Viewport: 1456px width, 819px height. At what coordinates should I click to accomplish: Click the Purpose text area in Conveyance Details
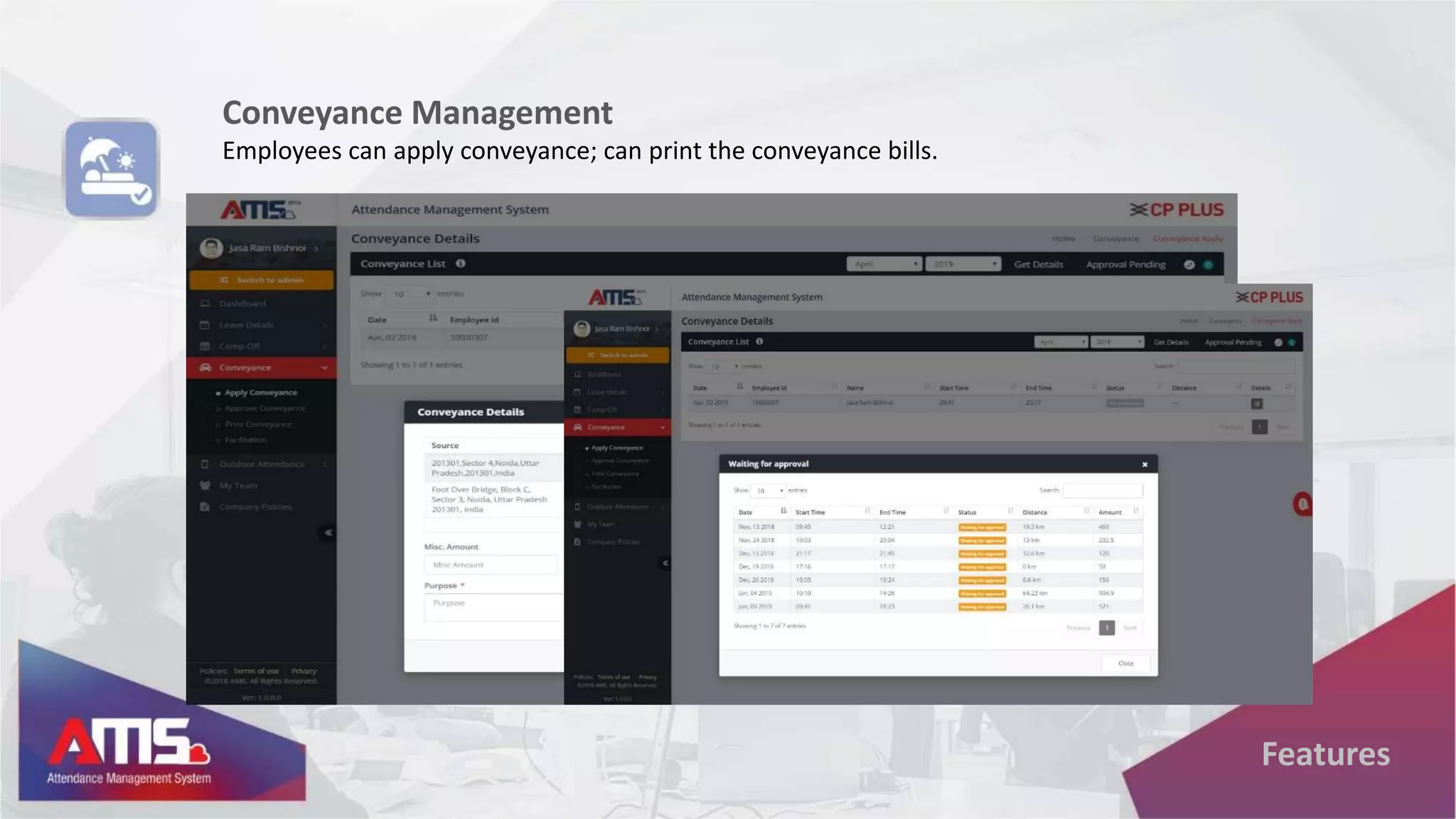(494, 608)
